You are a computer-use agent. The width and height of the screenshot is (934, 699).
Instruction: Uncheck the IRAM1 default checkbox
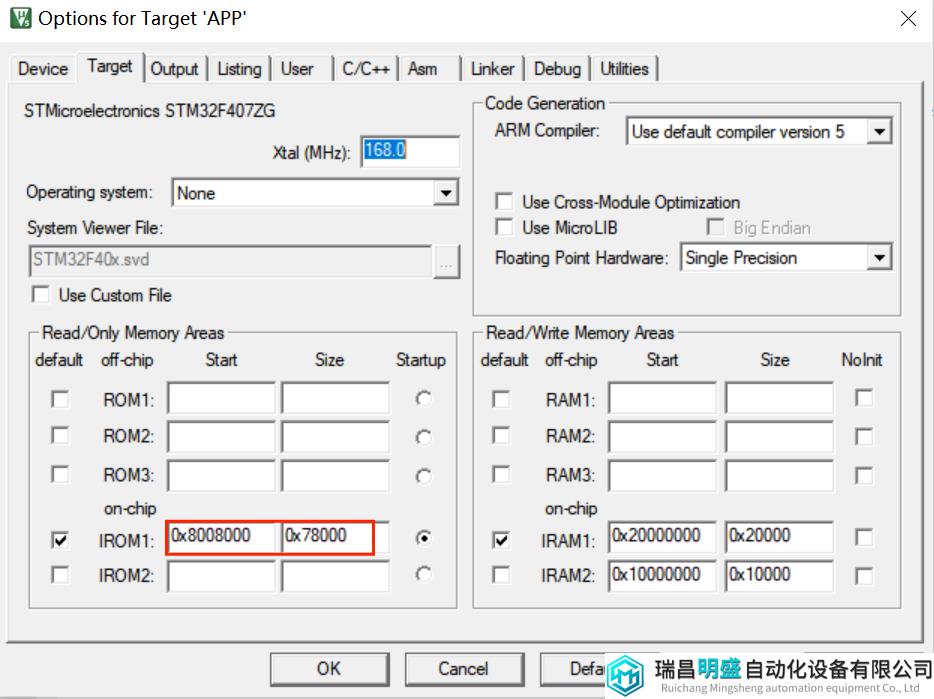click(501, 540)
